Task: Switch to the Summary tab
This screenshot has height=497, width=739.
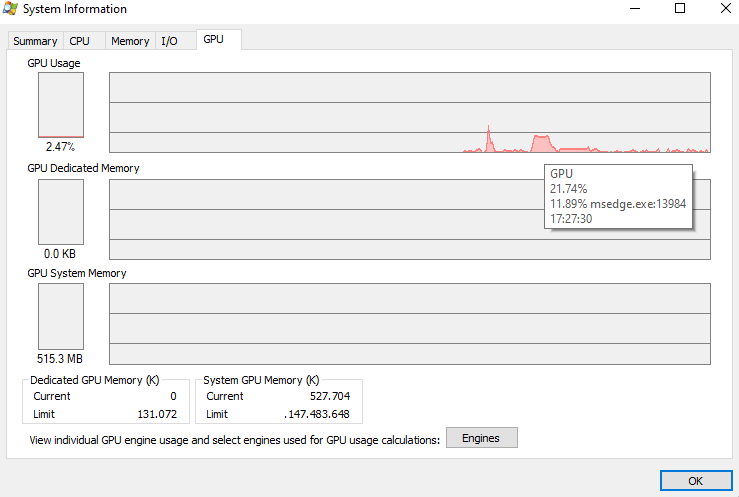Action: click(x=35, y=41)
